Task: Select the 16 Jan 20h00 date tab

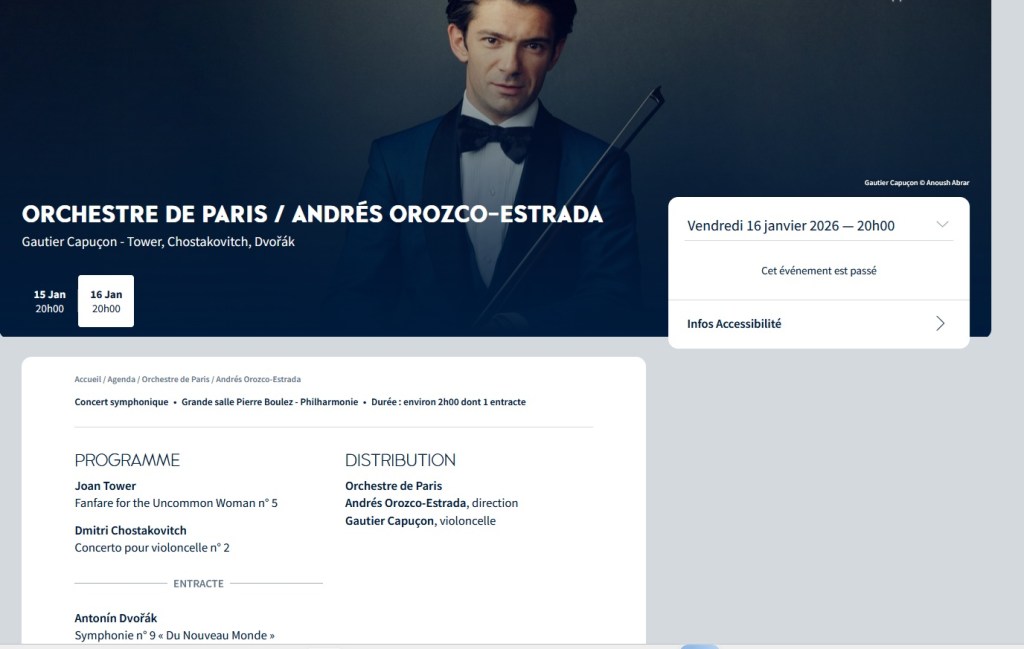Action: [x=106, y=301]
